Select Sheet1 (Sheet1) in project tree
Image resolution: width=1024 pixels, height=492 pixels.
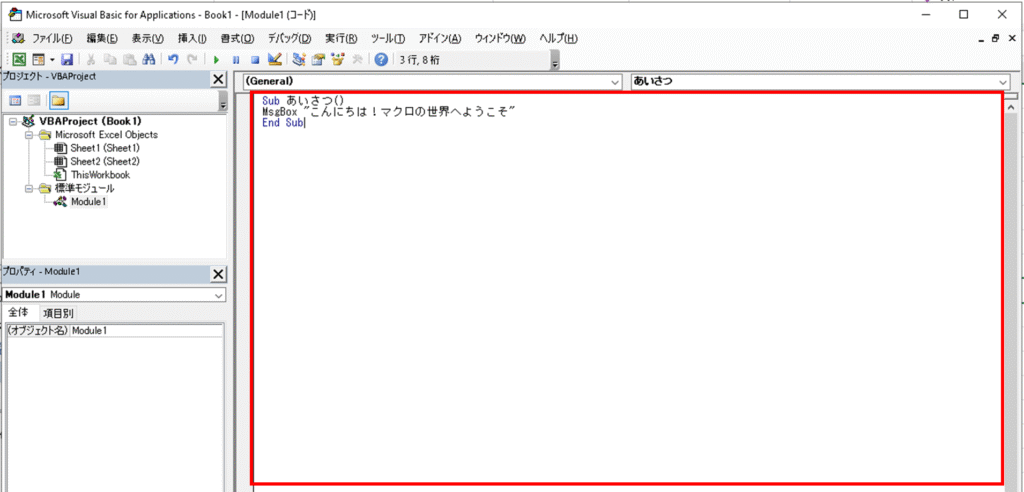(105, 148)
